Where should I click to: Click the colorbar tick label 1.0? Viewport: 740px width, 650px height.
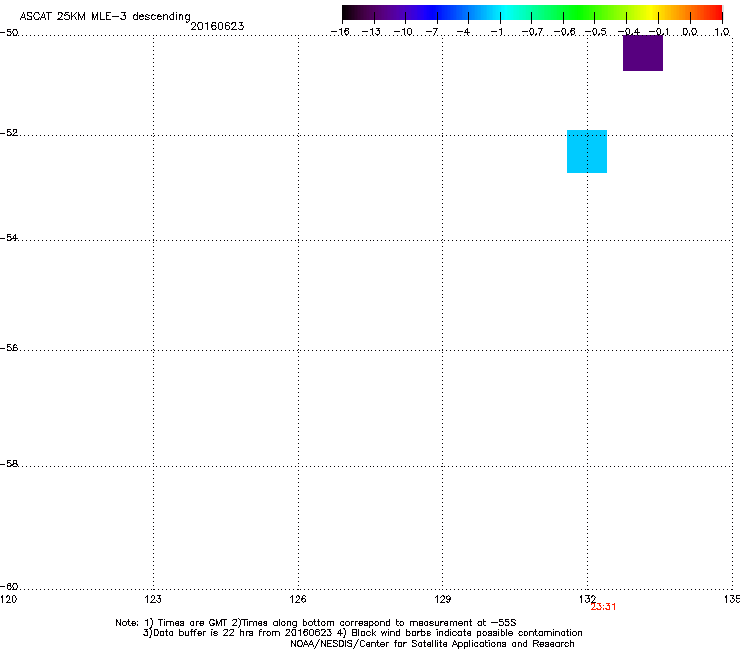coord(722,32)
